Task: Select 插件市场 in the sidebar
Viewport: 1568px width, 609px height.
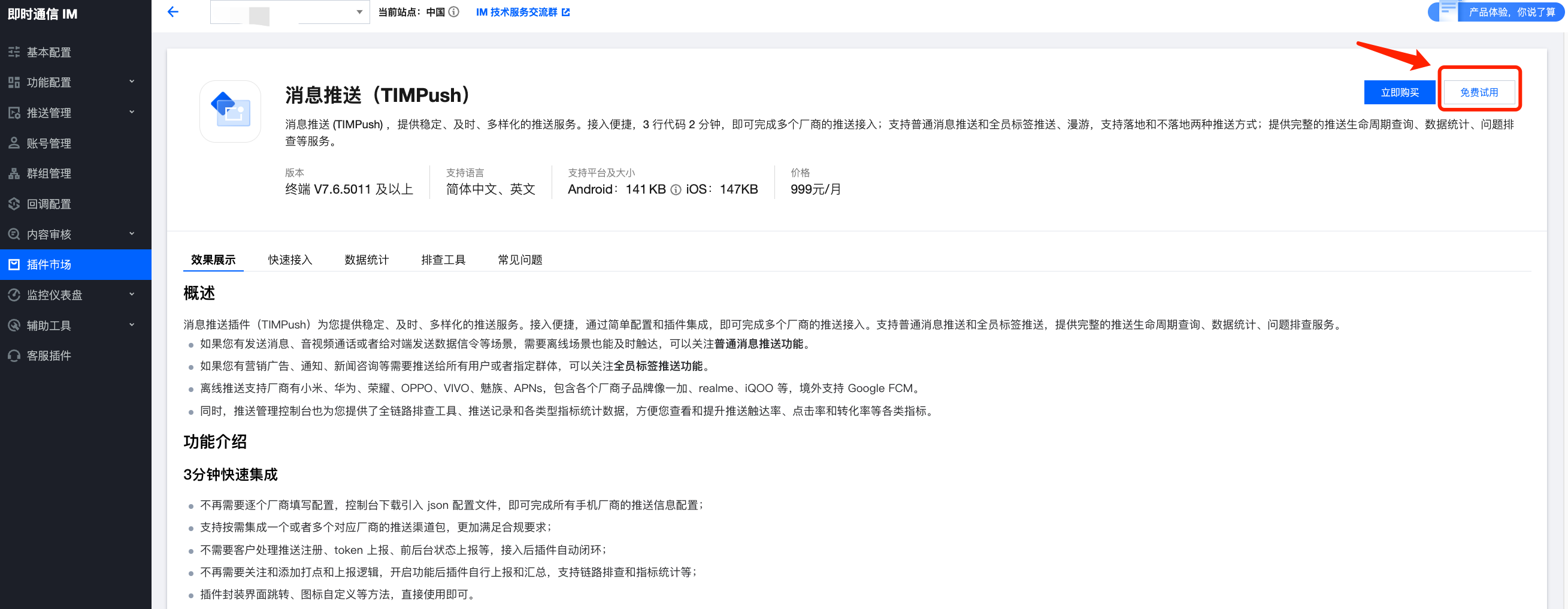Action: [x=75, y=264]
